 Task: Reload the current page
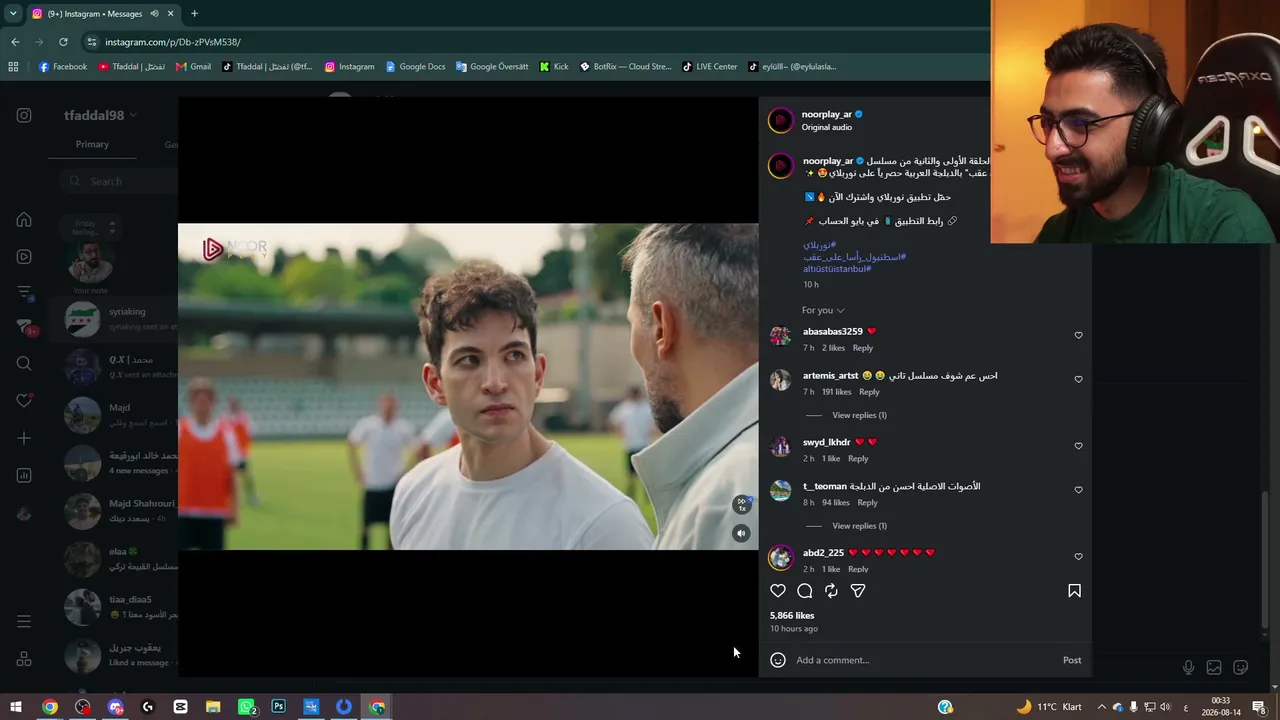pyautogui.click(x=63, y=42)
